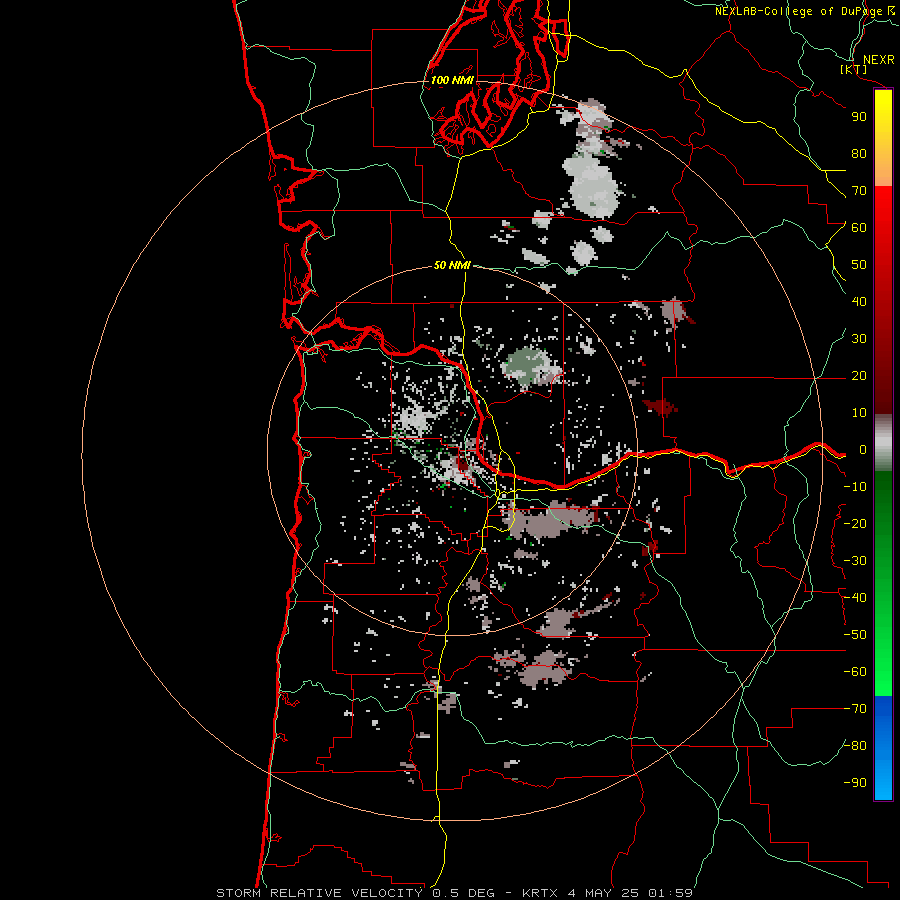The height and width of the screenshot is (900, 900).
Task: Click the -40 scale value
Action: [x=855, y=598]
